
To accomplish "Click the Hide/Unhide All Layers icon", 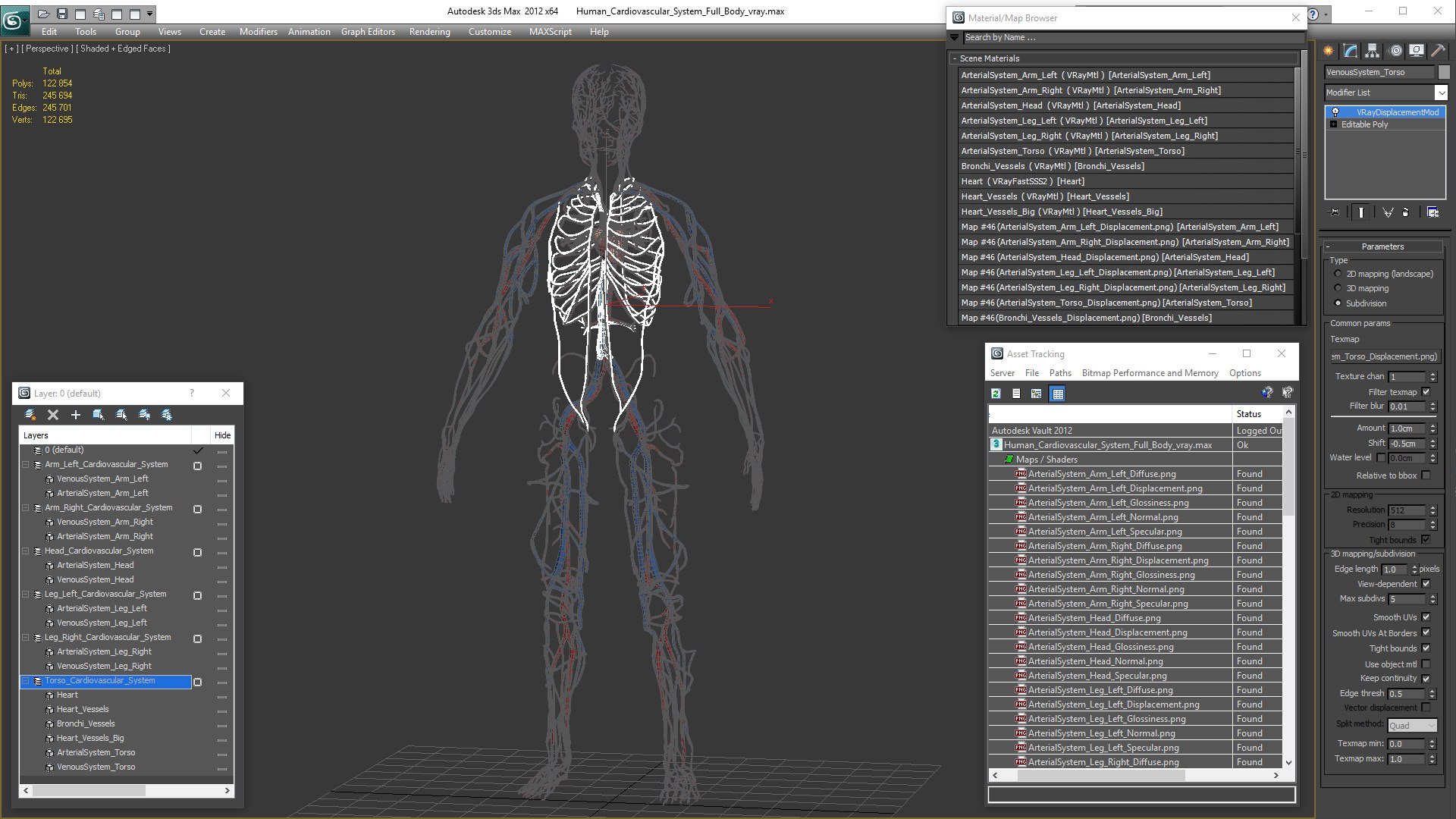I will coord(144,415).
